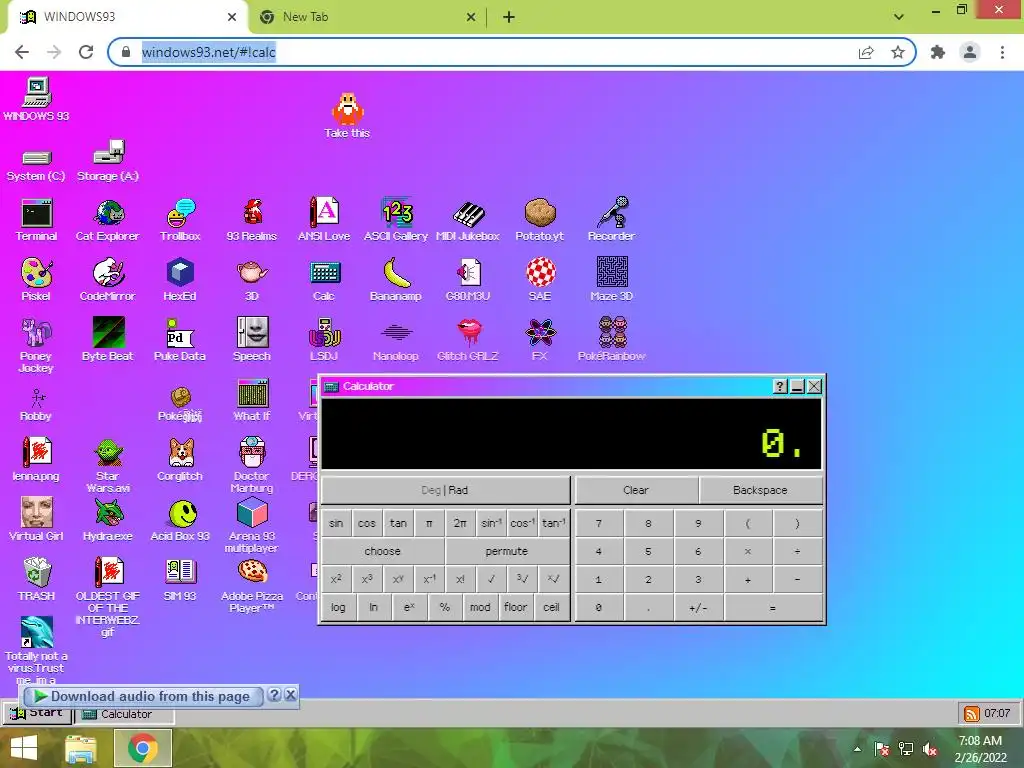Click the floor function key

click(515, 607)
